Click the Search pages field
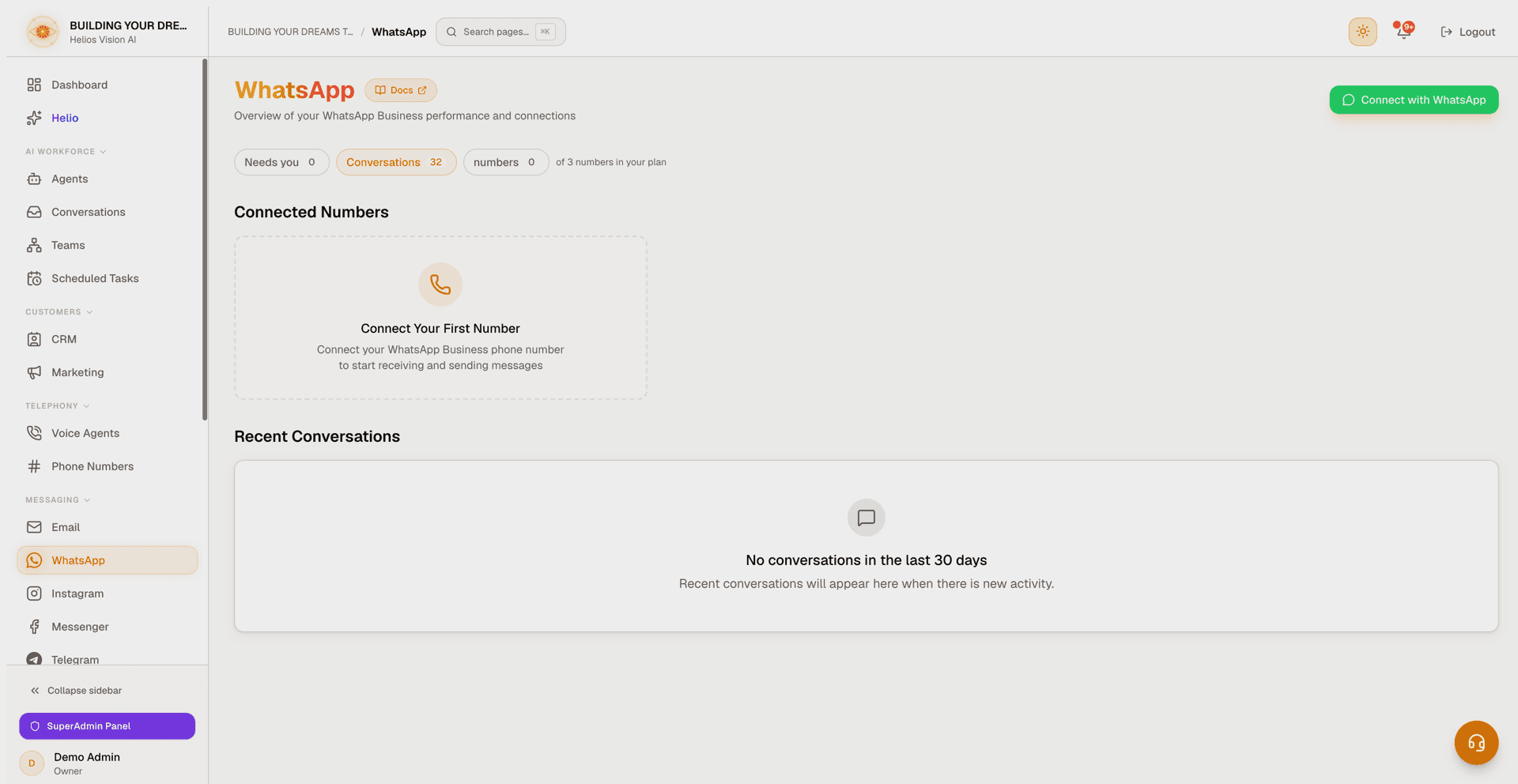Screen dimensions: 1518x784 click(x=500, y=32)
